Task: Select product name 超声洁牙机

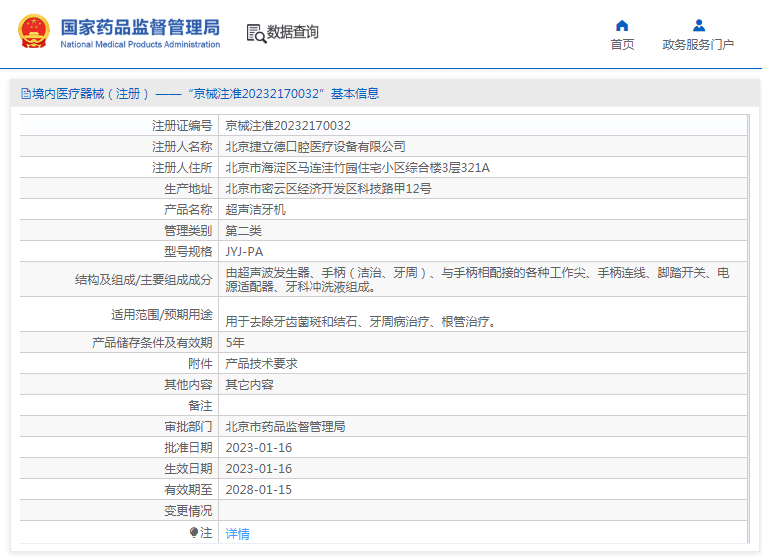Action: (x=256, y=210)
